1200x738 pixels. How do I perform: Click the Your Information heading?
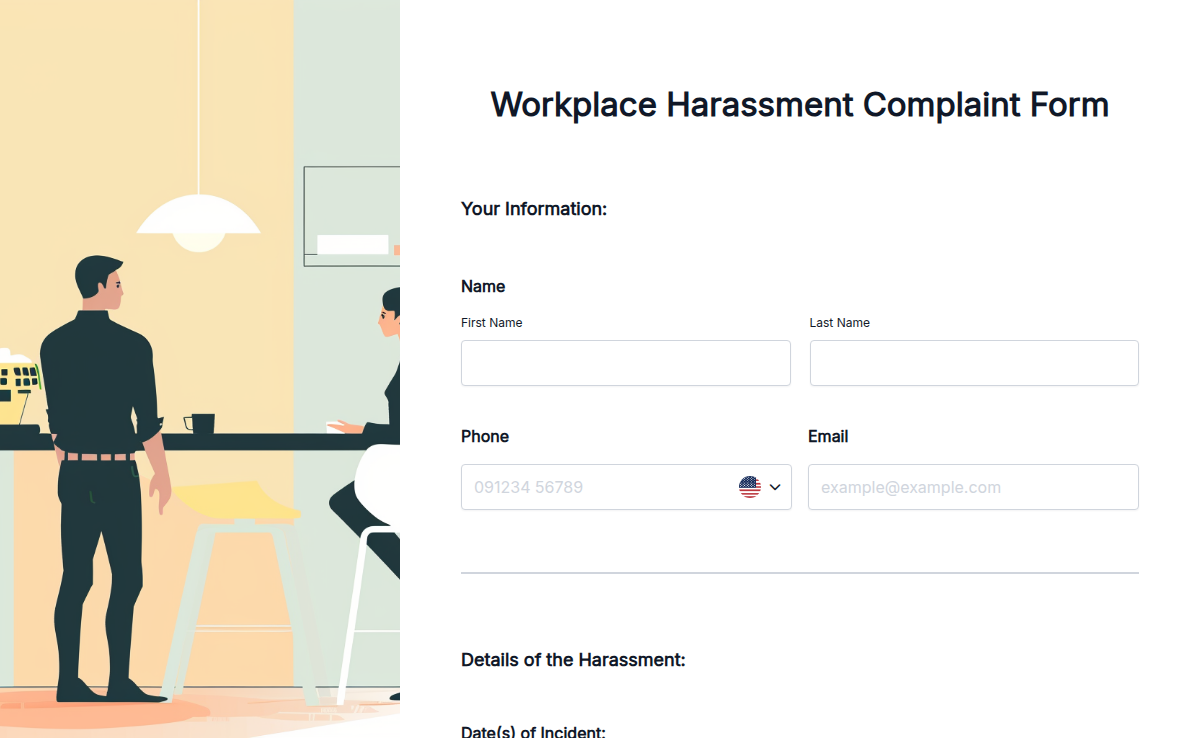[x=533, y=209]
